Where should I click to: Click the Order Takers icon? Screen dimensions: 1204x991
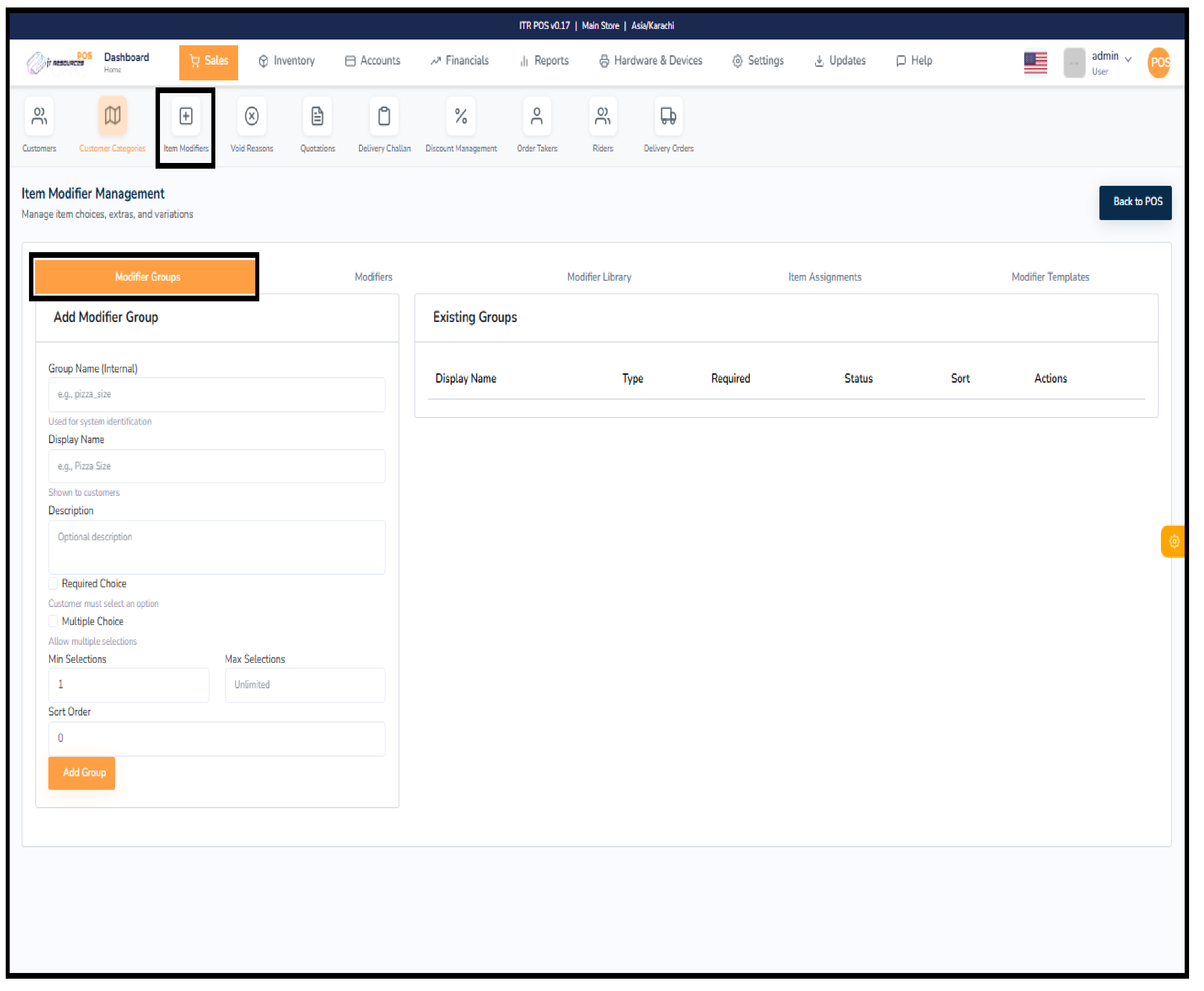click(x=537, y=116)
